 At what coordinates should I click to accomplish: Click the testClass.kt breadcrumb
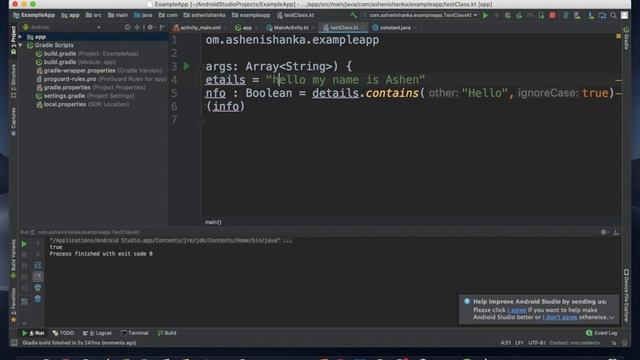point(296,16)
